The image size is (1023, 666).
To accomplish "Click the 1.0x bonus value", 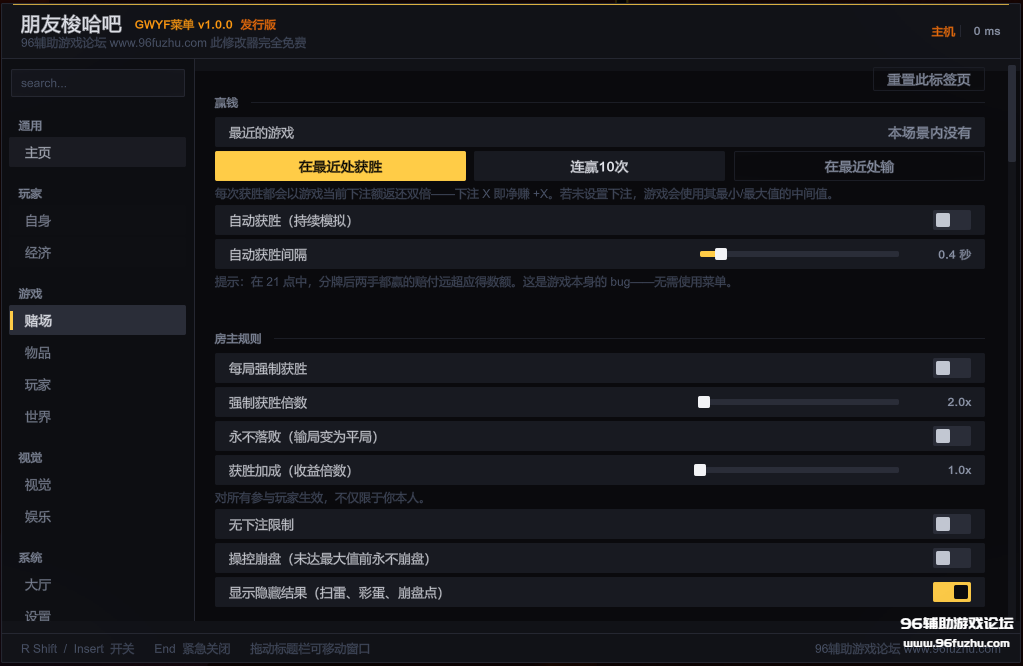I will click(959, 470).
